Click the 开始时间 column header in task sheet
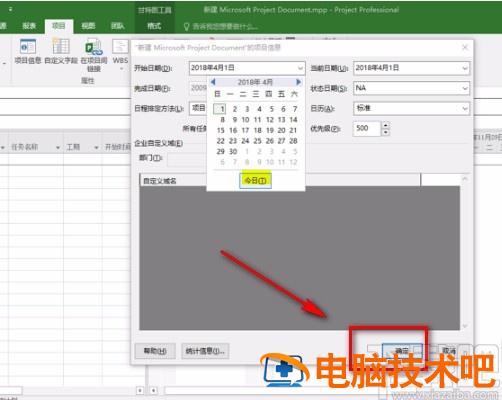This screenshot has height=400, width=502. pyautogui.click(x=117, y=147)
